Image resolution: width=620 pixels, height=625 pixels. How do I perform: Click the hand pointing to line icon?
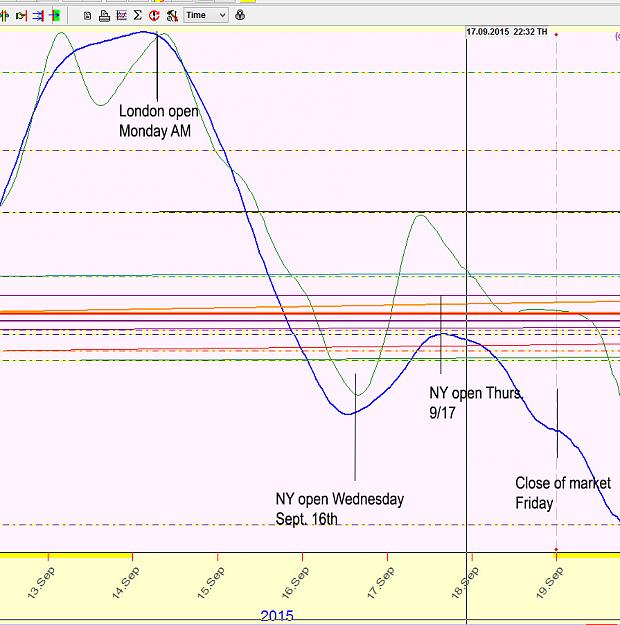point(21,16)
